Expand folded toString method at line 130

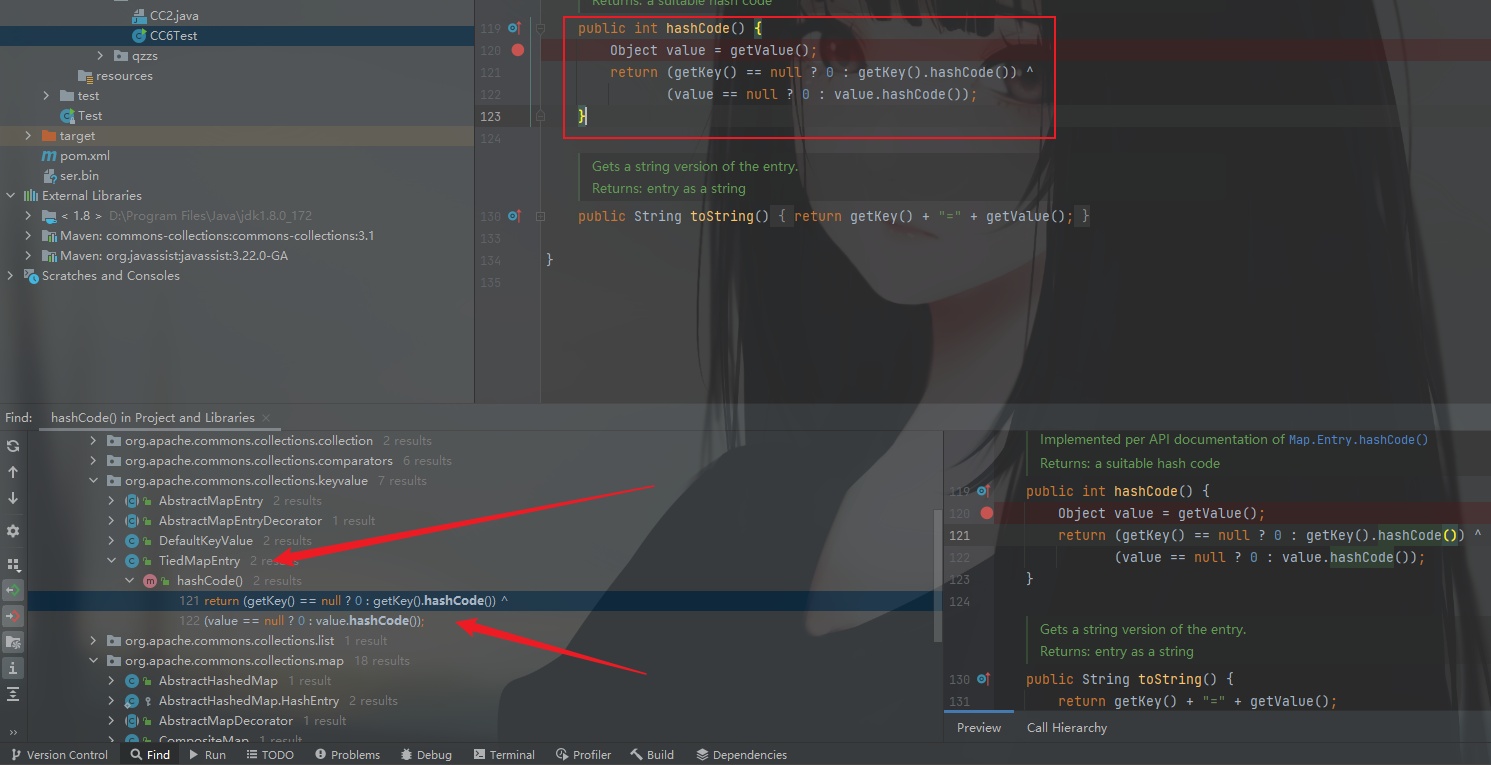pos(540,216)
